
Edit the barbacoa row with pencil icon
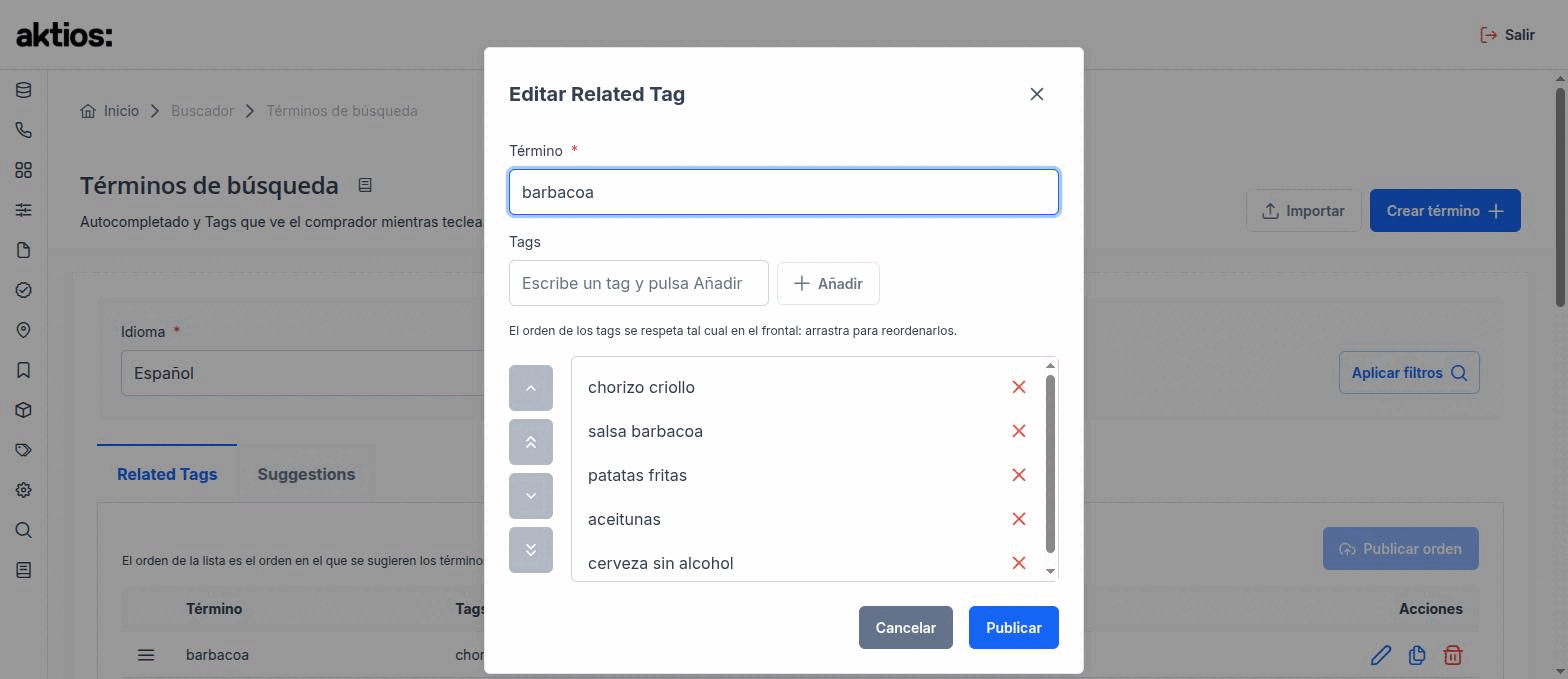[x=1381, y=655]
